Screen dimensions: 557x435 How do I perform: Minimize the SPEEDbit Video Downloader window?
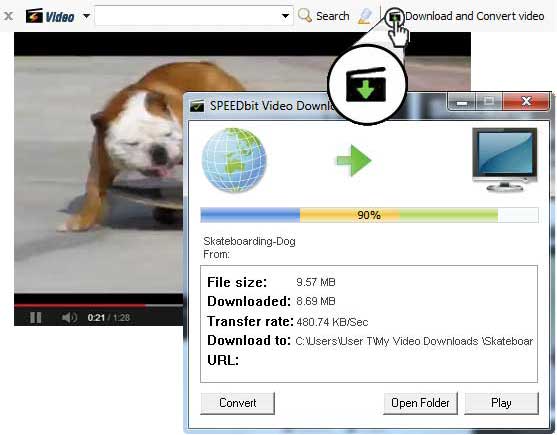462,102
